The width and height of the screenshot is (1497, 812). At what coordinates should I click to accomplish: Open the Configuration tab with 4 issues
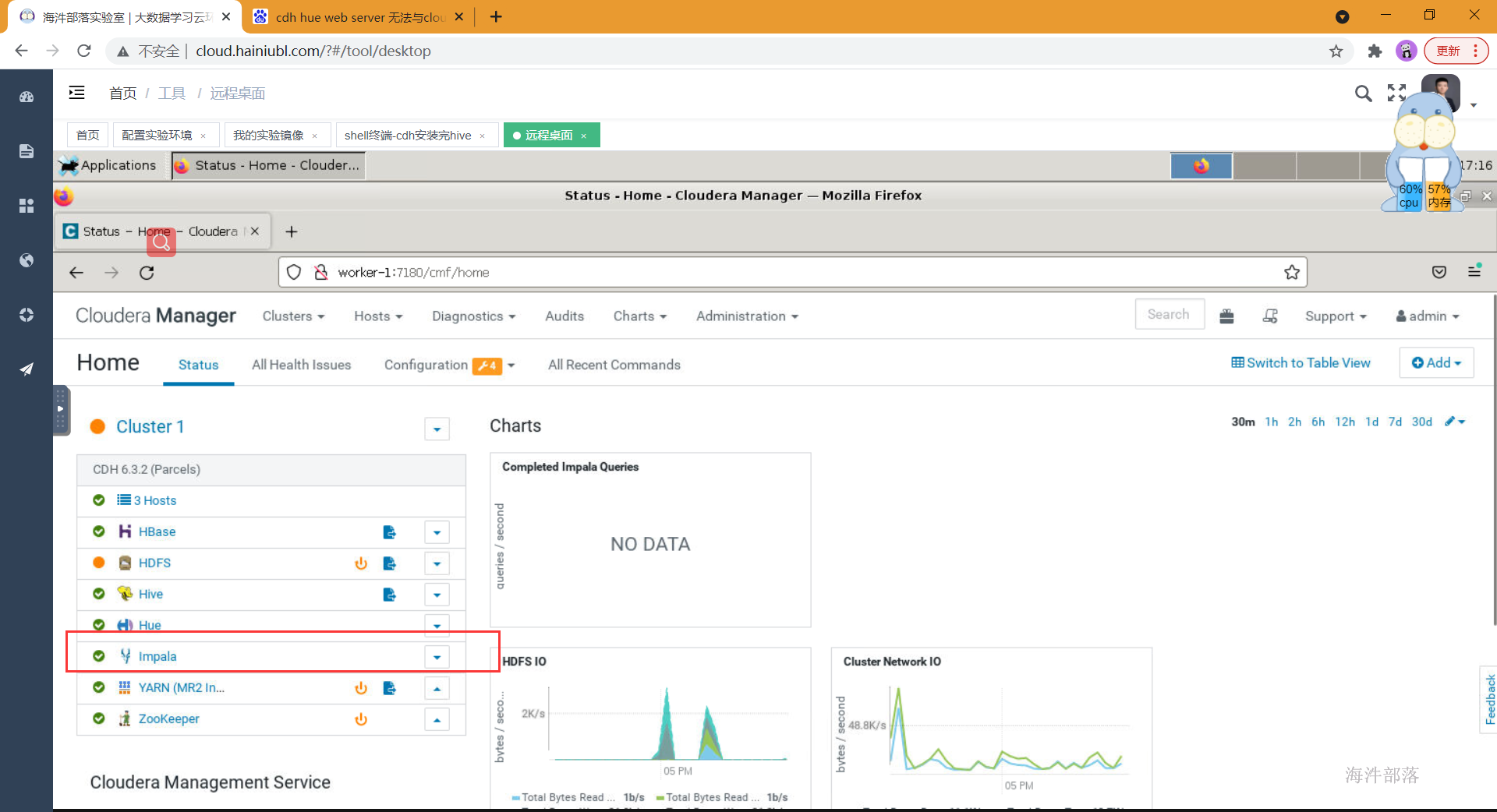pyautogui.click(x=443, y=365)
